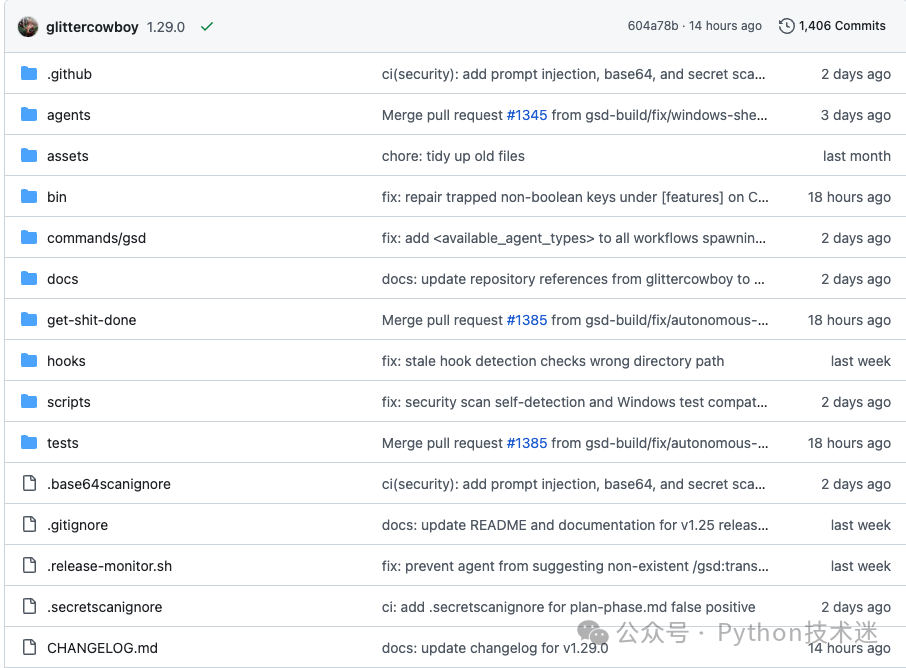
Task: Click the green commit status checkmark
Action: [207, 27]
